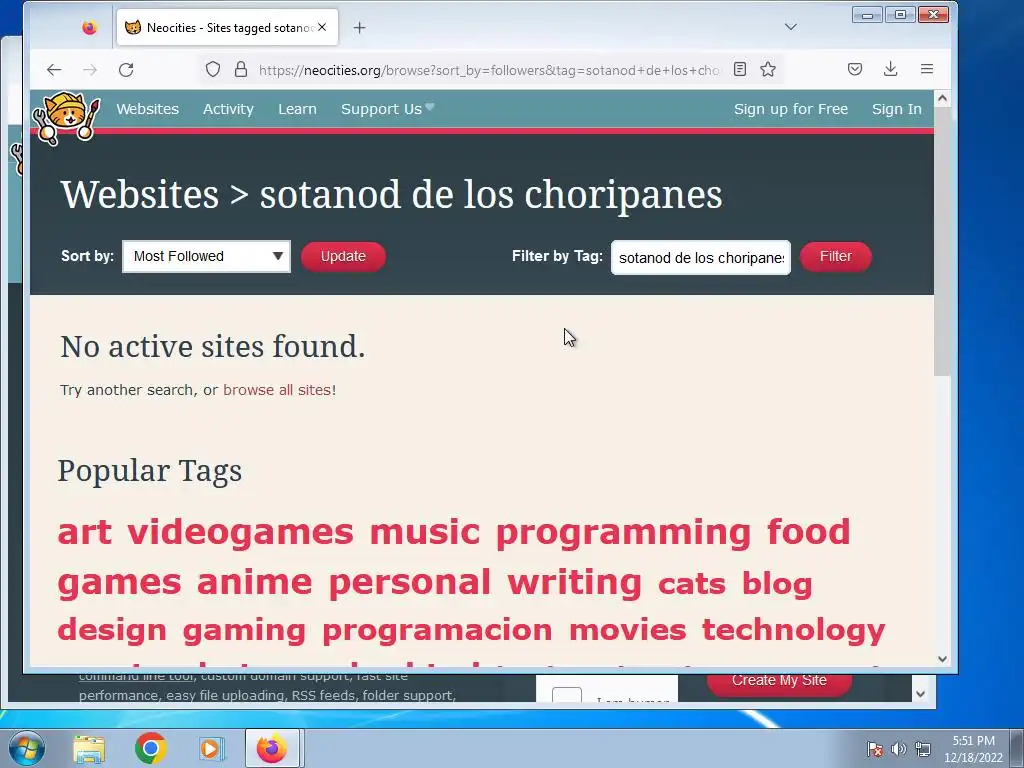Click the gaming popular tag
The width and height of the screenshot is (1024, 768).
click(244, 630)
